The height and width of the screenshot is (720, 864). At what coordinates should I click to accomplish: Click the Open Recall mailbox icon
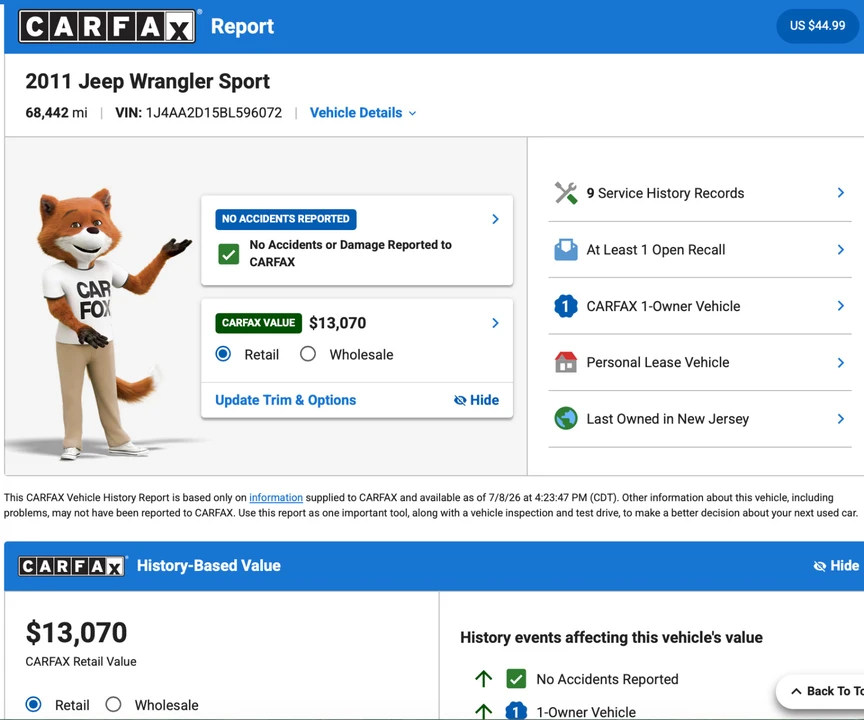pyautogui.click(x=566, y=250)
